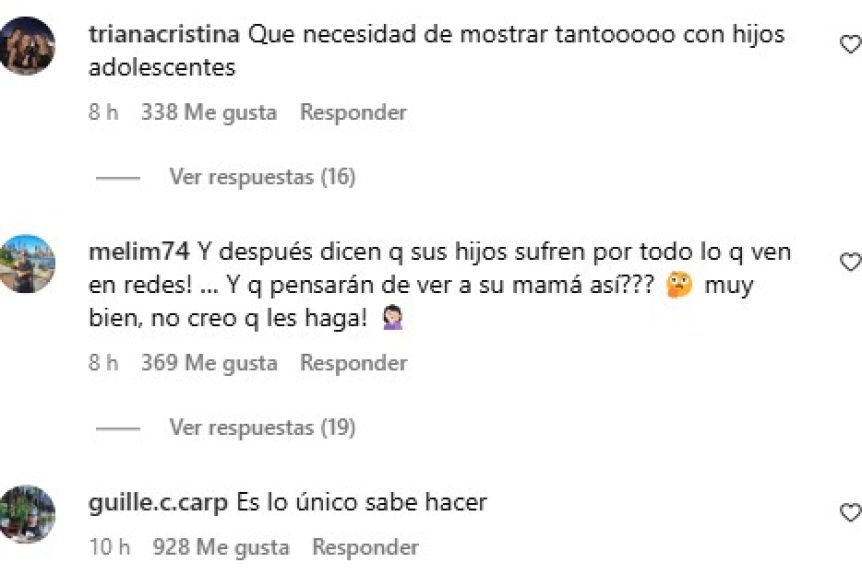
Task: Like trianacristina's comment with the heart
Action: (x=852, y=45)
